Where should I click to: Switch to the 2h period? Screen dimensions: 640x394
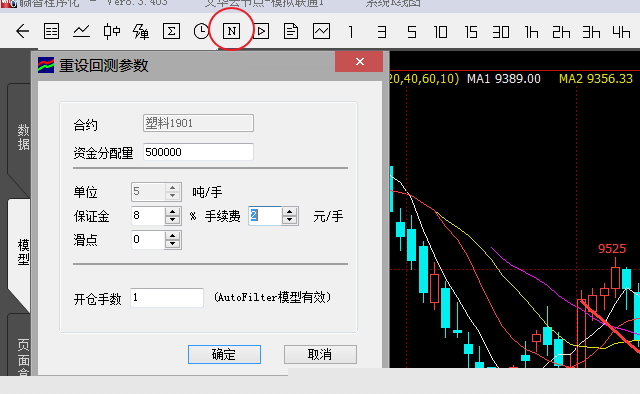(561, 32)
